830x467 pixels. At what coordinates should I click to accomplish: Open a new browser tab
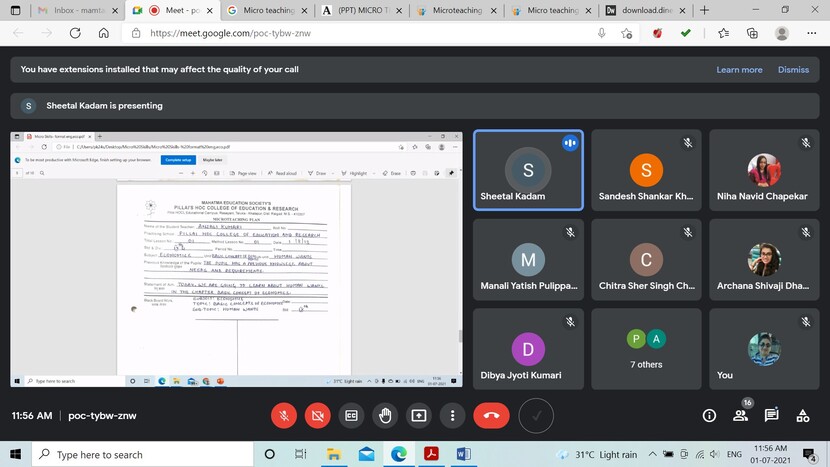[704, 10]
